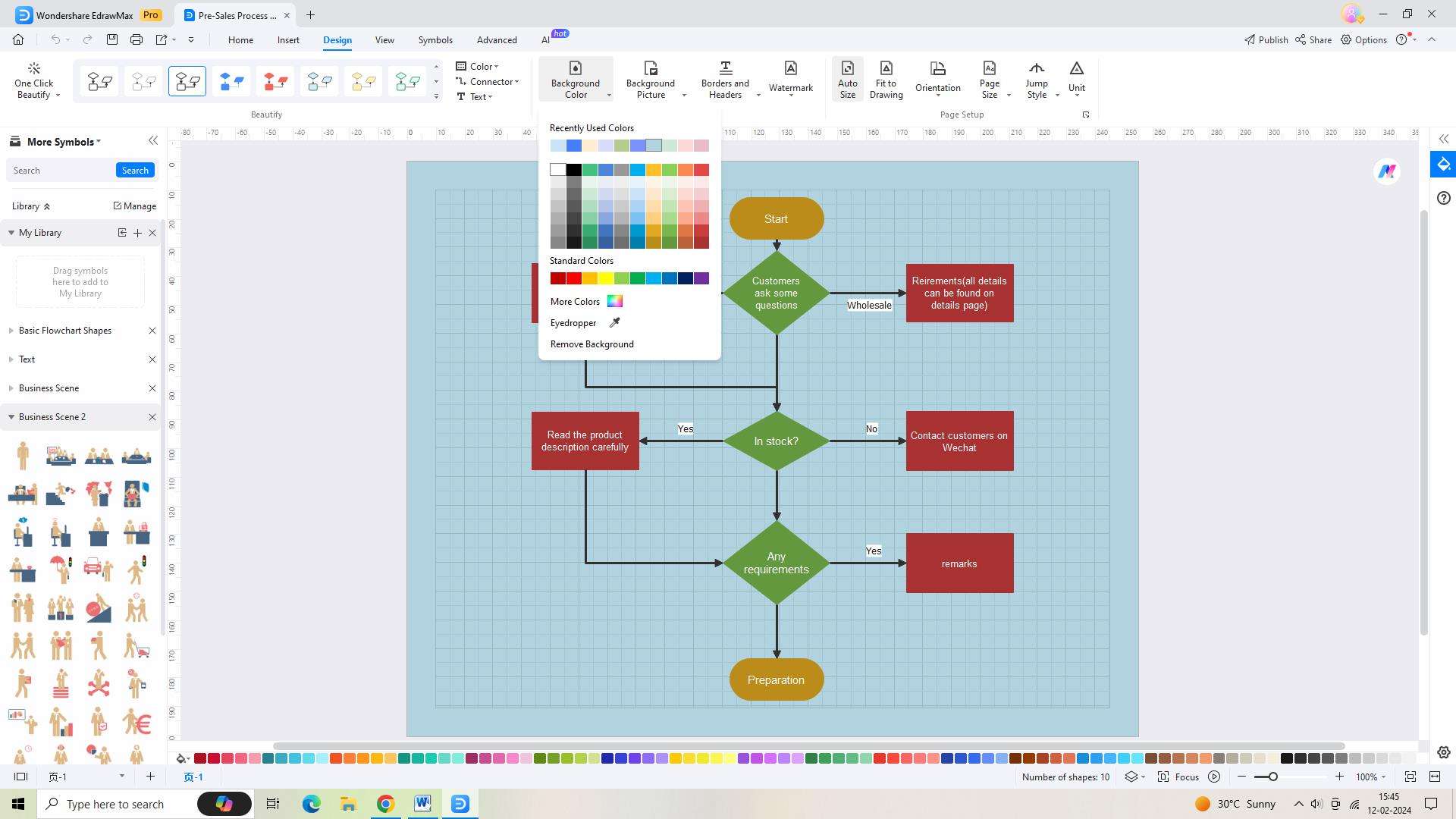
Task: Pick color with the Eyedropper tool
Action: click(585, 323)
